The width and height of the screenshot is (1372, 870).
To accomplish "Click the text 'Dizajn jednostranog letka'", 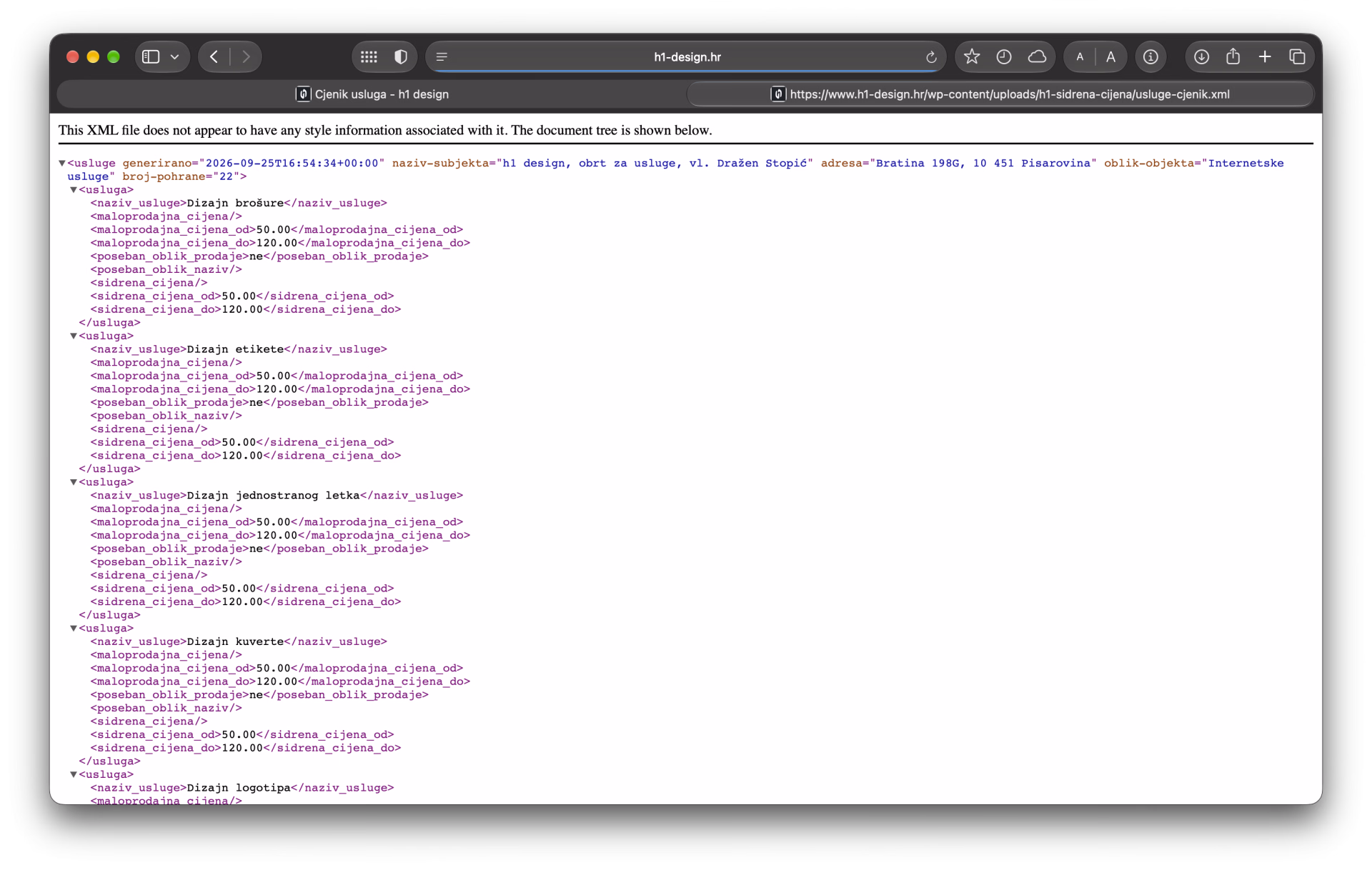I will pyautogui.click(x=274, y=496).
